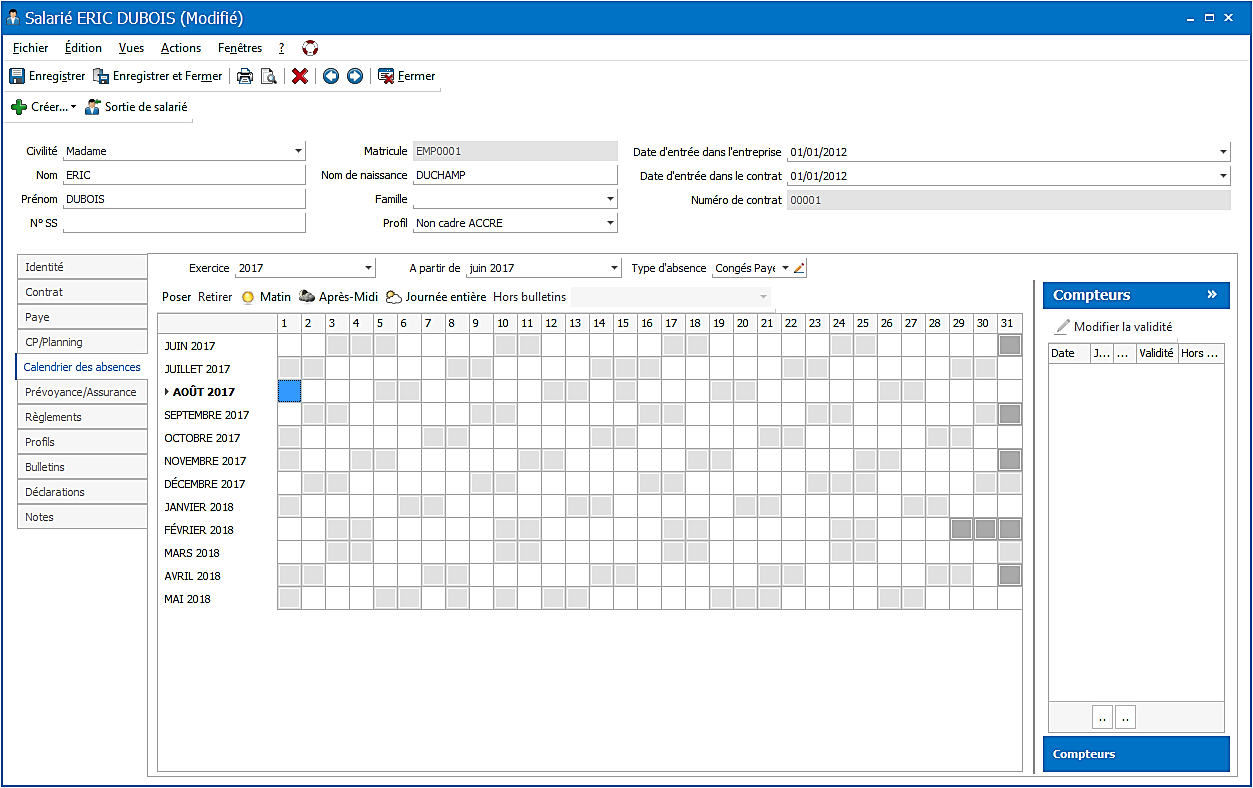Click the pencil icon beside Type d'absence
The image size is (1253, 788).
pyautogui.click(x=799, y=268)
